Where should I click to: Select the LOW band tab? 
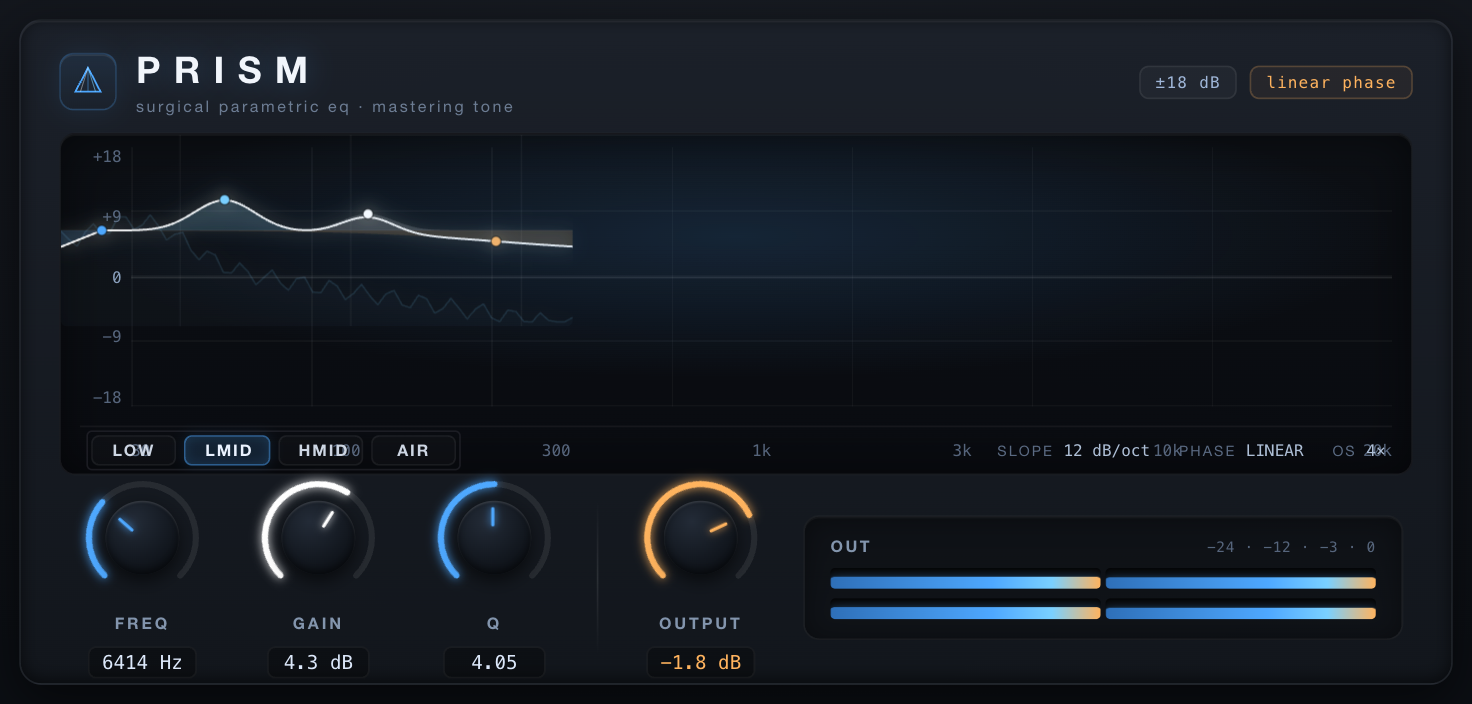[133, 451]
